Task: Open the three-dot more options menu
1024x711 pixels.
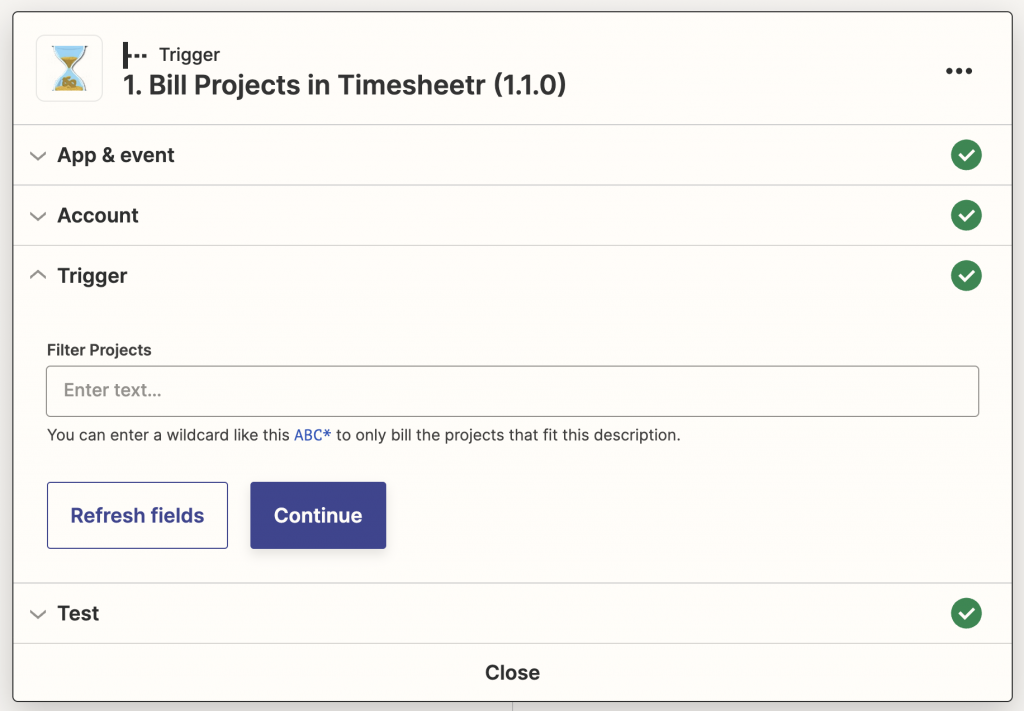Action: (959, 71)
